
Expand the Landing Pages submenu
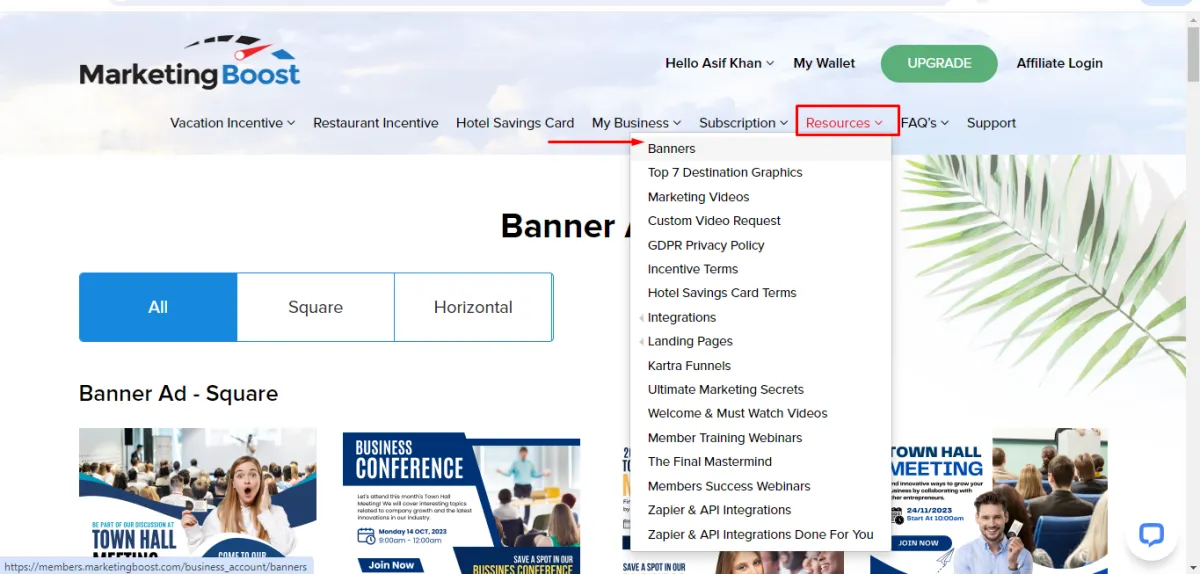690,341
